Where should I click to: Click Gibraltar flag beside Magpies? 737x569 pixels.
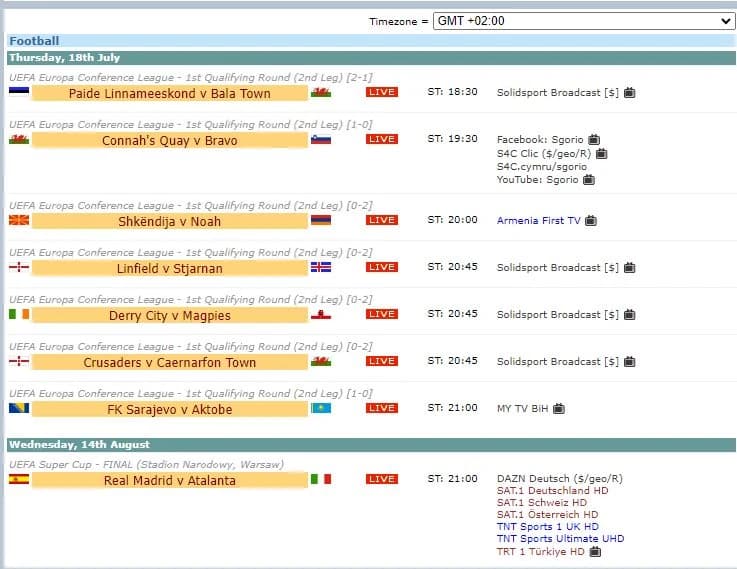coord(321,314)
